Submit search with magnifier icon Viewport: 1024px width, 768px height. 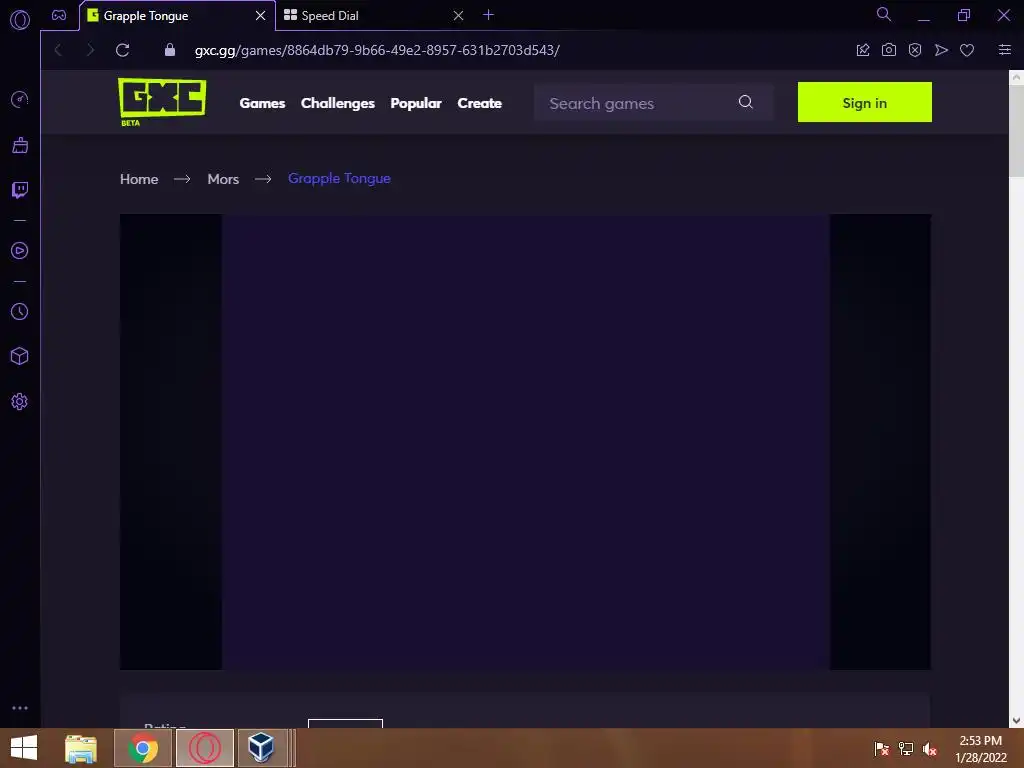tap(746, 102)
